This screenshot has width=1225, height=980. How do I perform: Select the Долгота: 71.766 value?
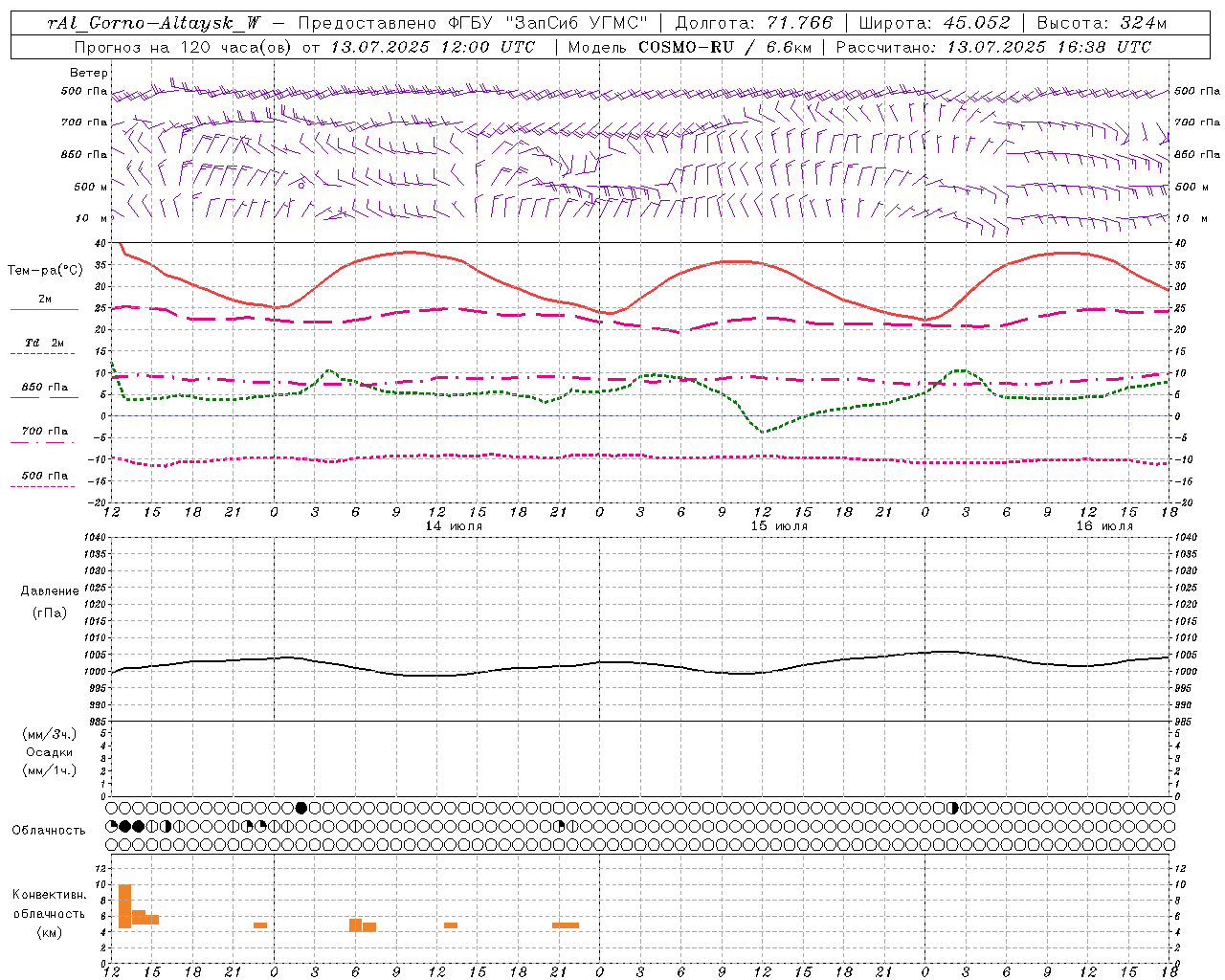point(754,23)
